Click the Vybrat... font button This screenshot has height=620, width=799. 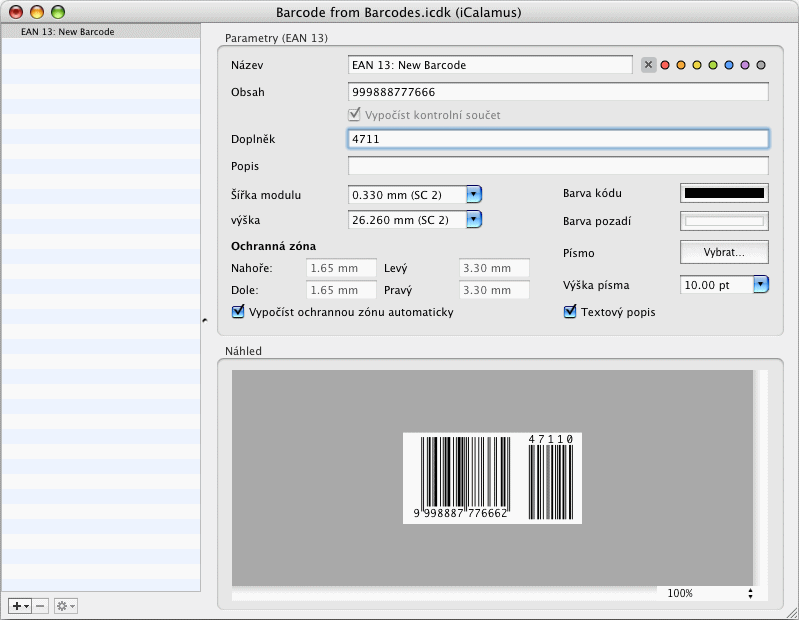(724, 252)
